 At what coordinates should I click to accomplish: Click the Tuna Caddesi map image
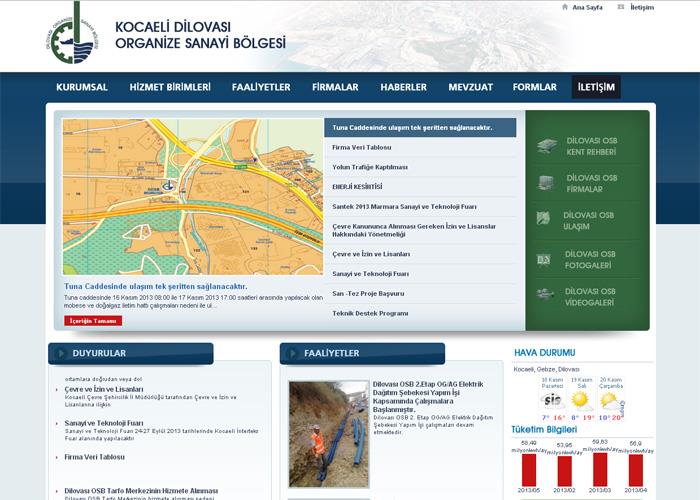pyautogui.click(x=193, y=196)
